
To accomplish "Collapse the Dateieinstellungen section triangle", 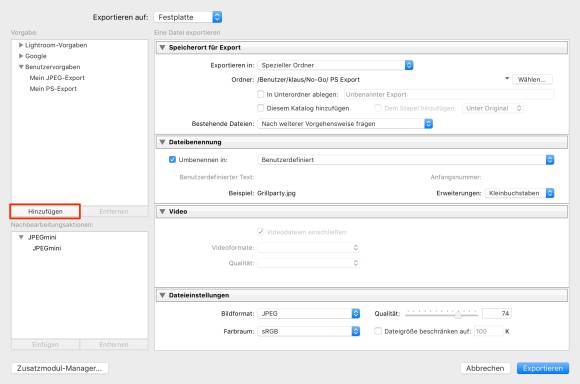I will 162,295.
